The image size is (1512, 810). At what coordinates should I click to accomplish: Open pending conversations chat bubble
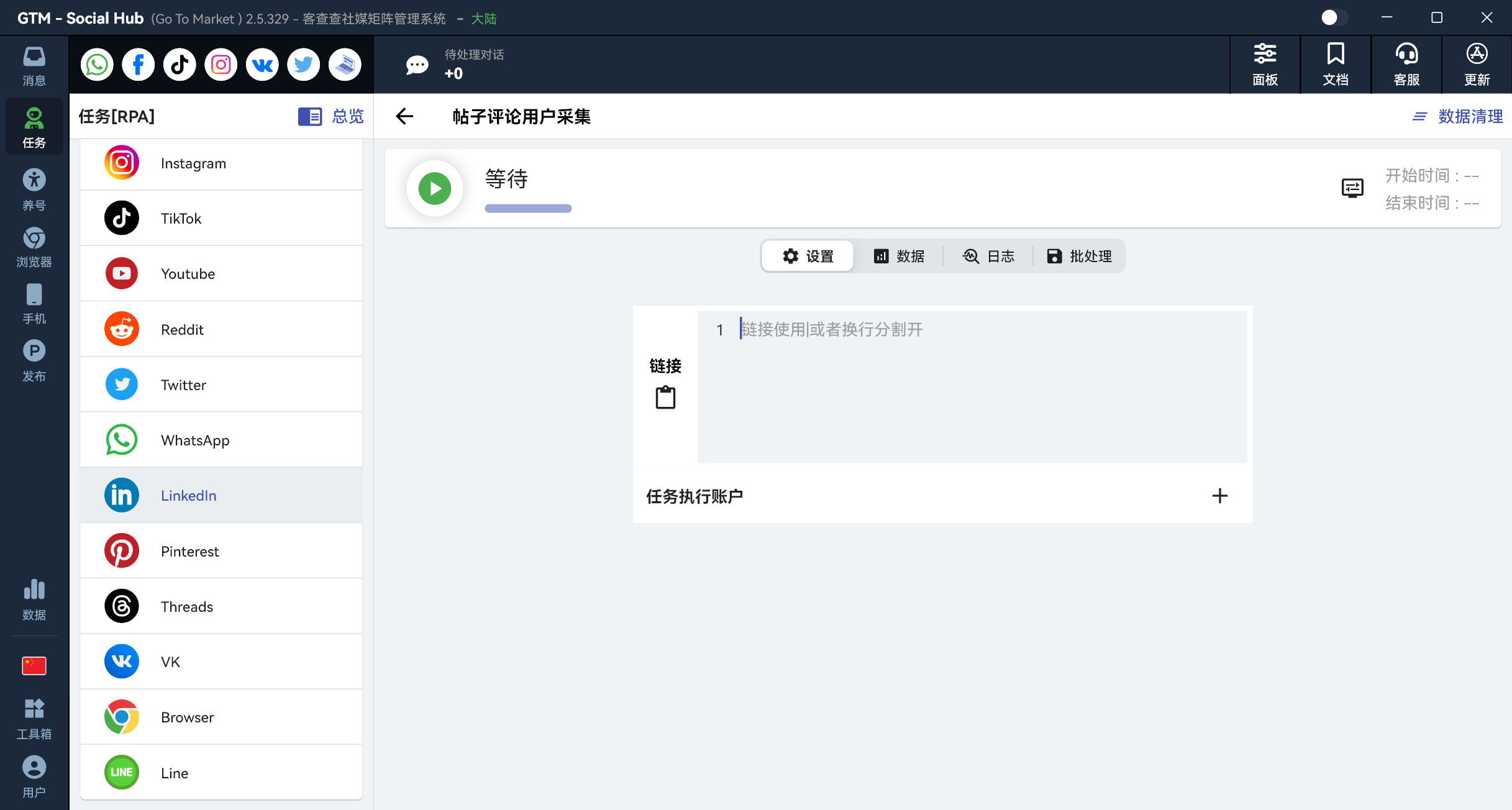point(417,65)
